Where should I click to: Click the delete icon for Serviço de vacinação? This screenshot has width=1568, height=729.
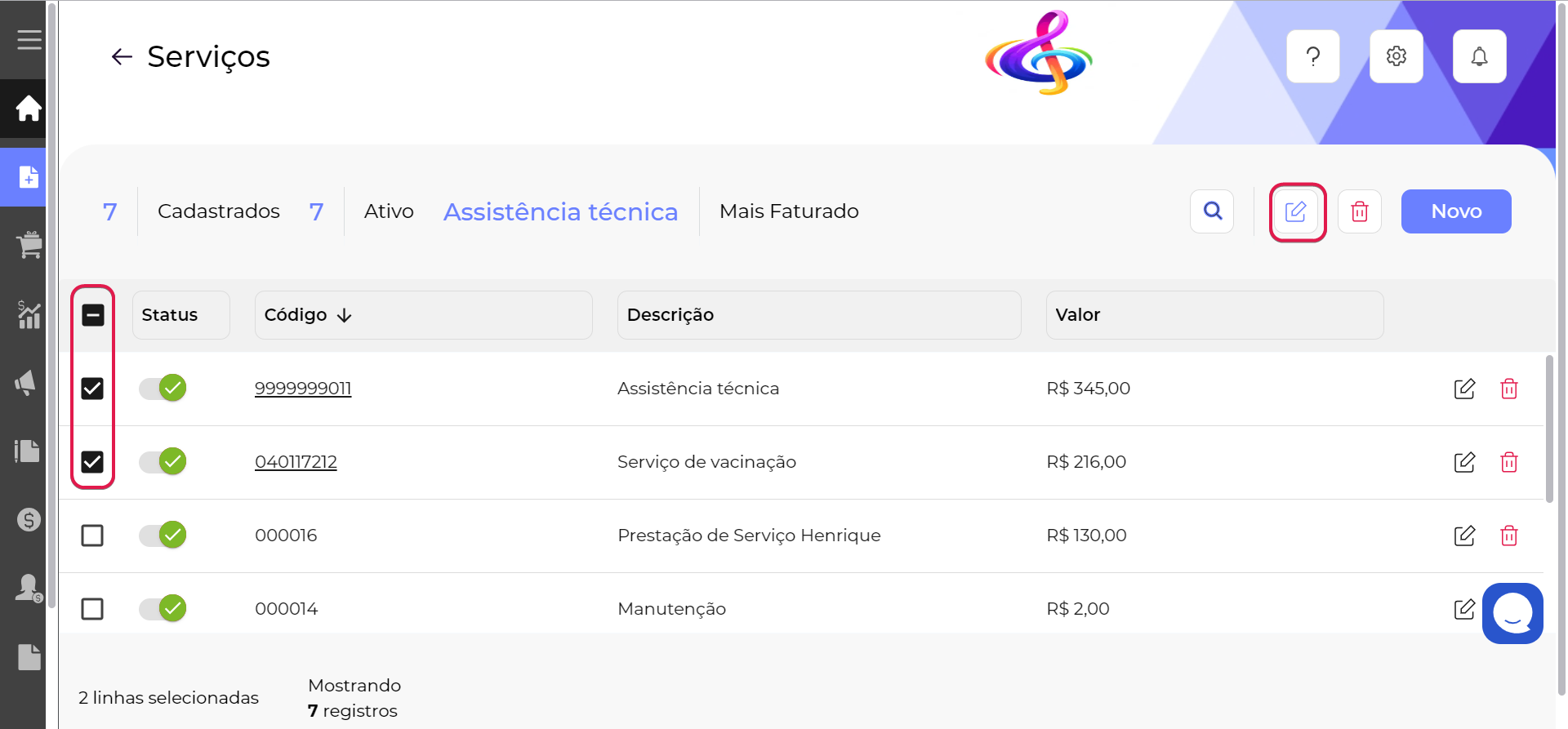click(1508, 462)
